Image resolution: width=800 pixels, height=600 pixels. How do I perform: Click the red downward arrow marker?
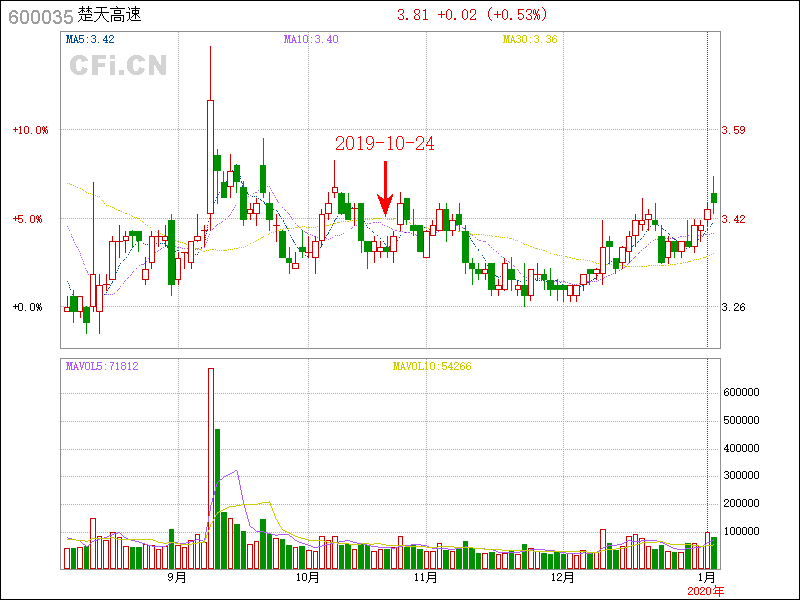pos(385,190)
